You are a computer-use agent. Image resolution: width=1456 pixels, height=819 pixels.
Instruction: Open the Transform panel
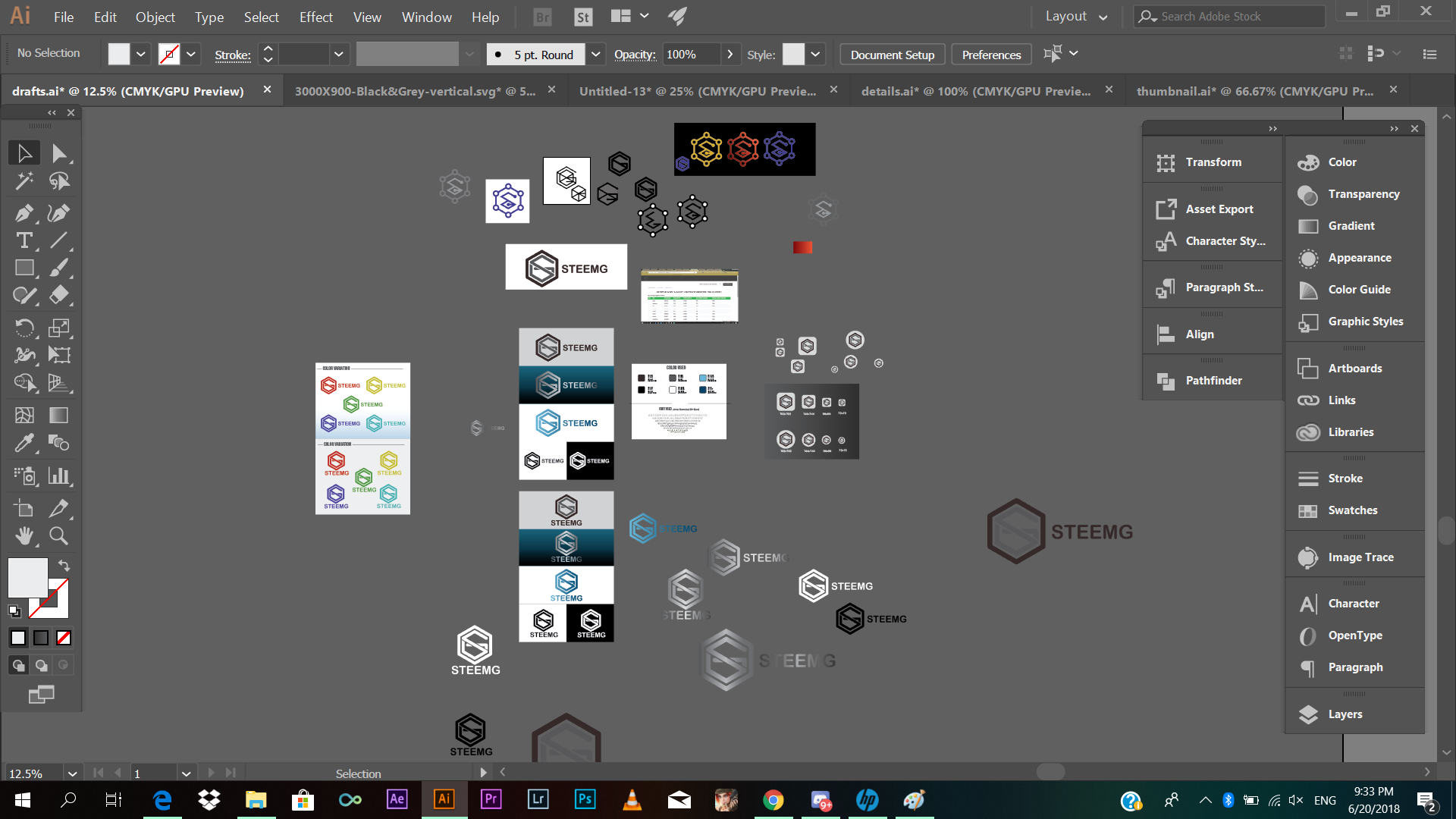point(1212,162)
